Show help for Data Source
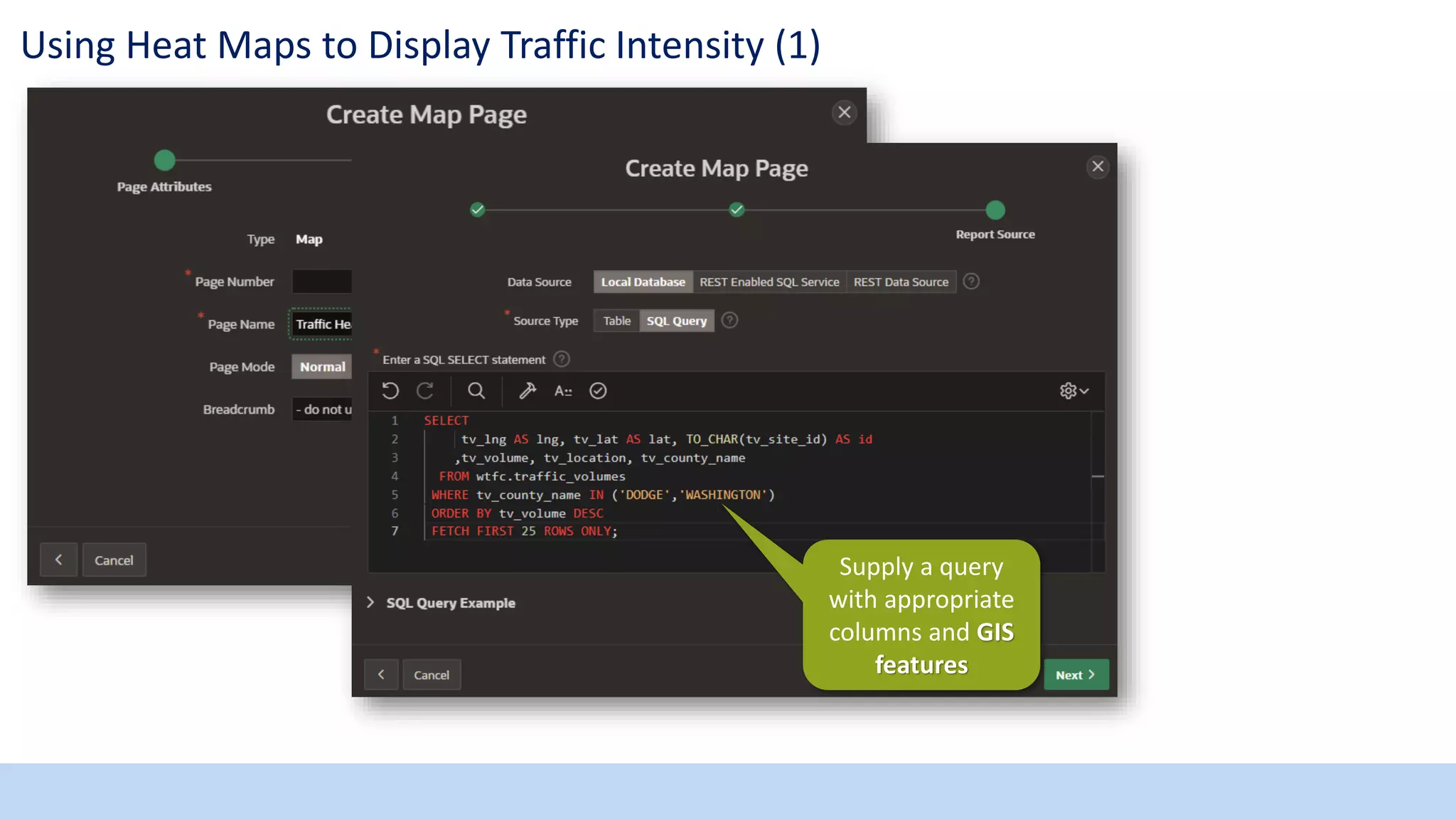This screenshot has width=1456, height=819. tap(971, 282)
